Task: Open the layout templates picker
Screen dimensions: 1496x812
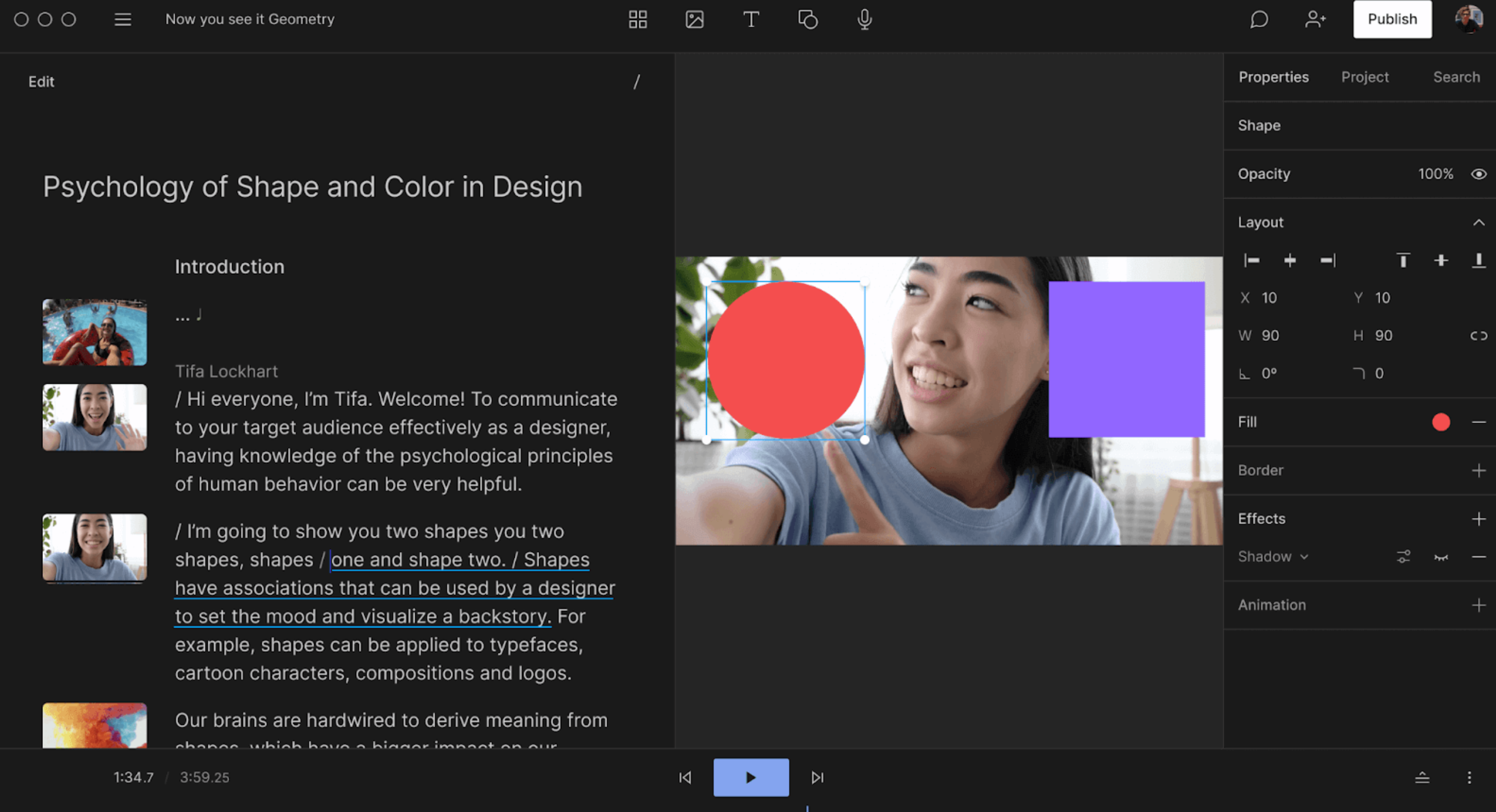Action: point(637,19)
